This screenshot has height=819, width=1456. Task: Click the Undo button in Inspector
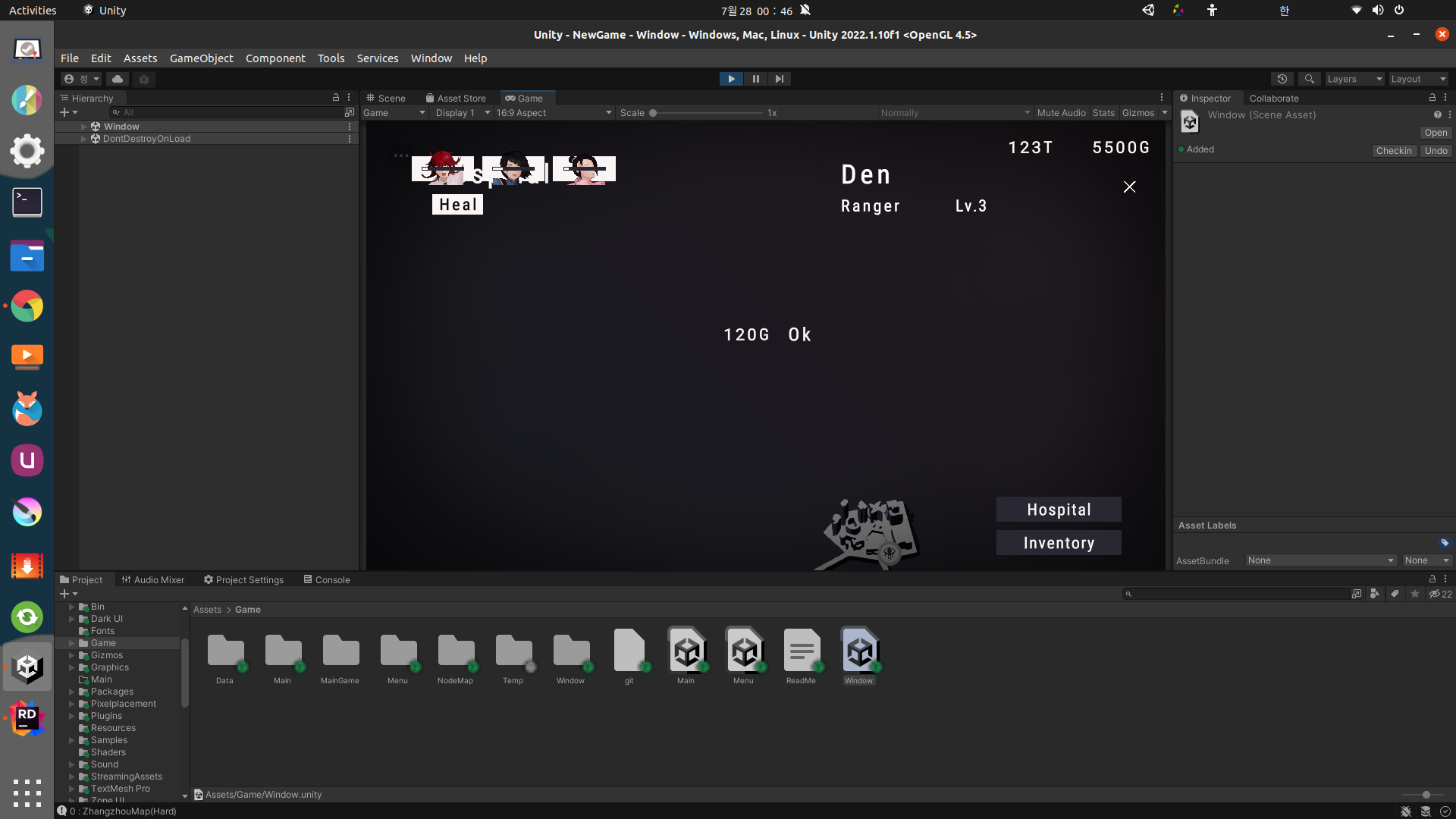[1436, 151]
